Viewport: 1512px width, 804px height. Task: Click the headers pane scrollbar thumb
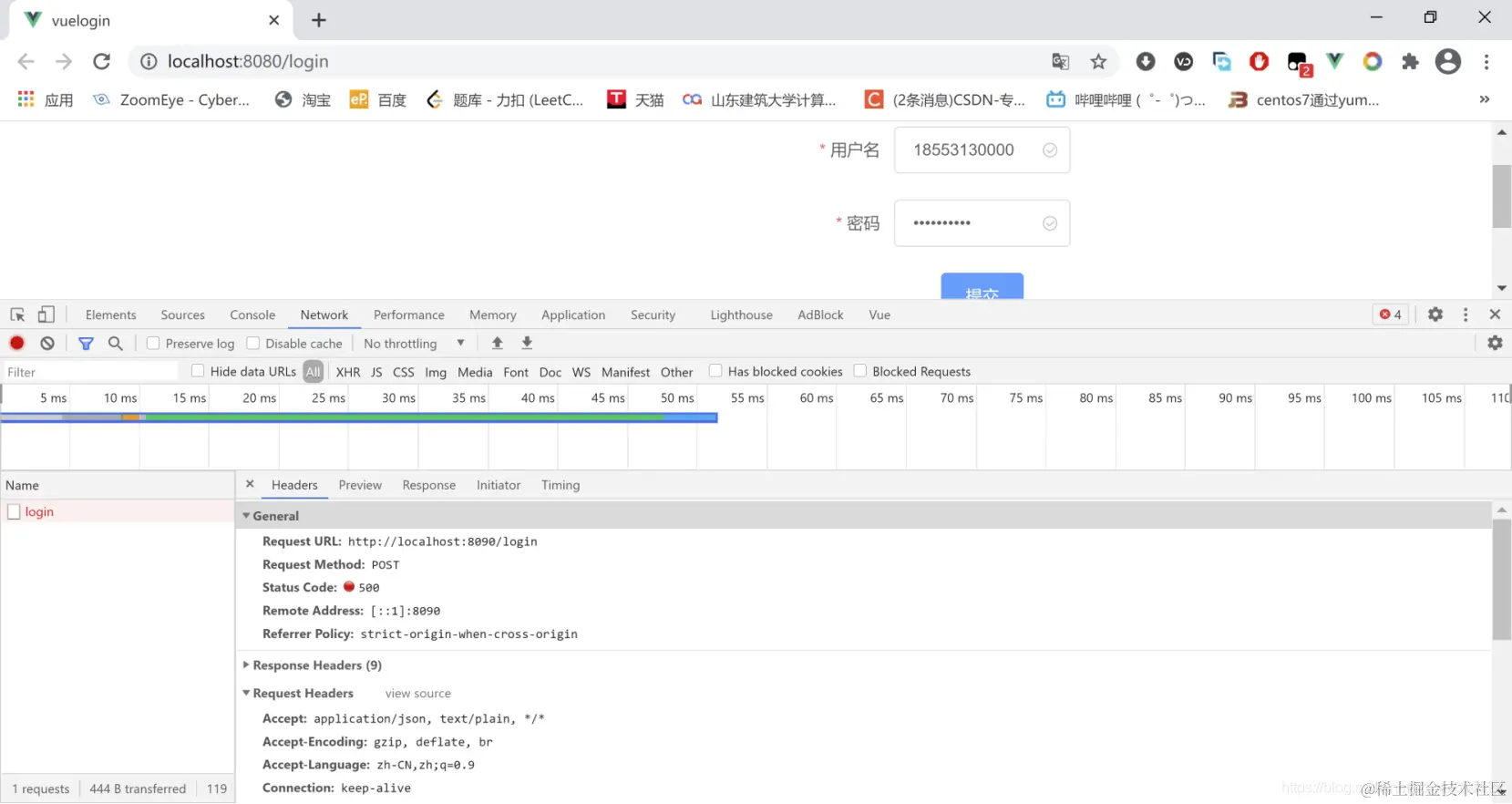pos(1502,579)
